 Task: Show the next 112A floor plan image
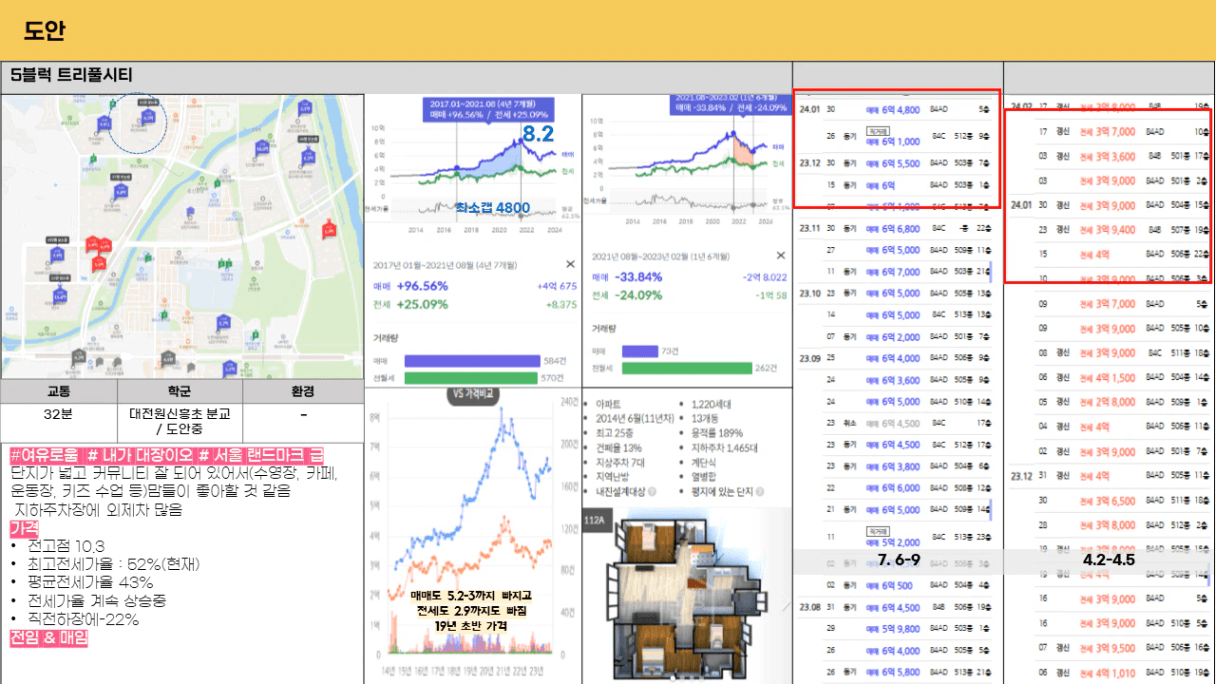785,605
